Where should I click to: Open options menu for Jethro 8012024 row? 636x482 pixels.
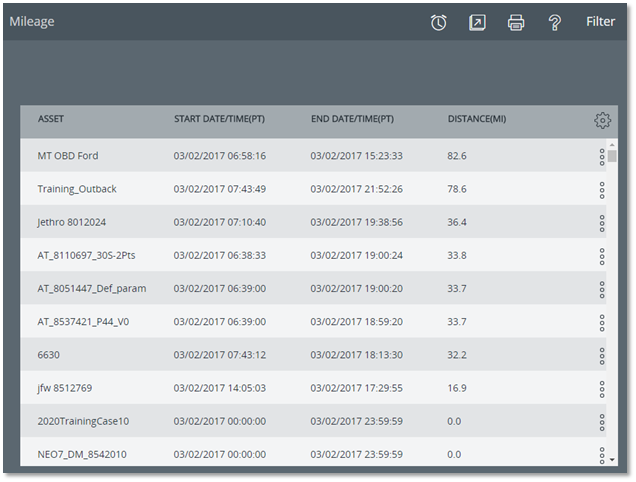602,224
